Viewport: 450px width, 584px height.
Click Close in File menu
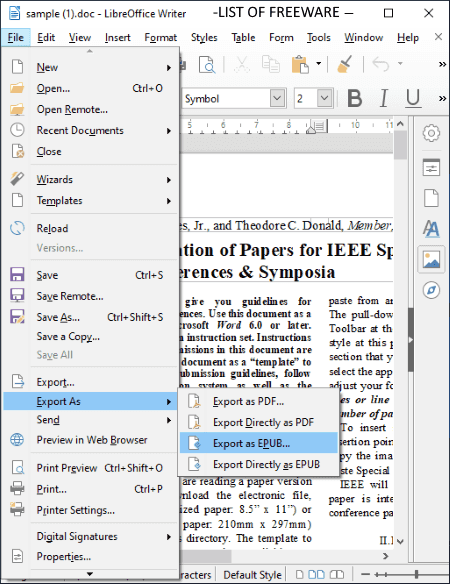point(91,152)
